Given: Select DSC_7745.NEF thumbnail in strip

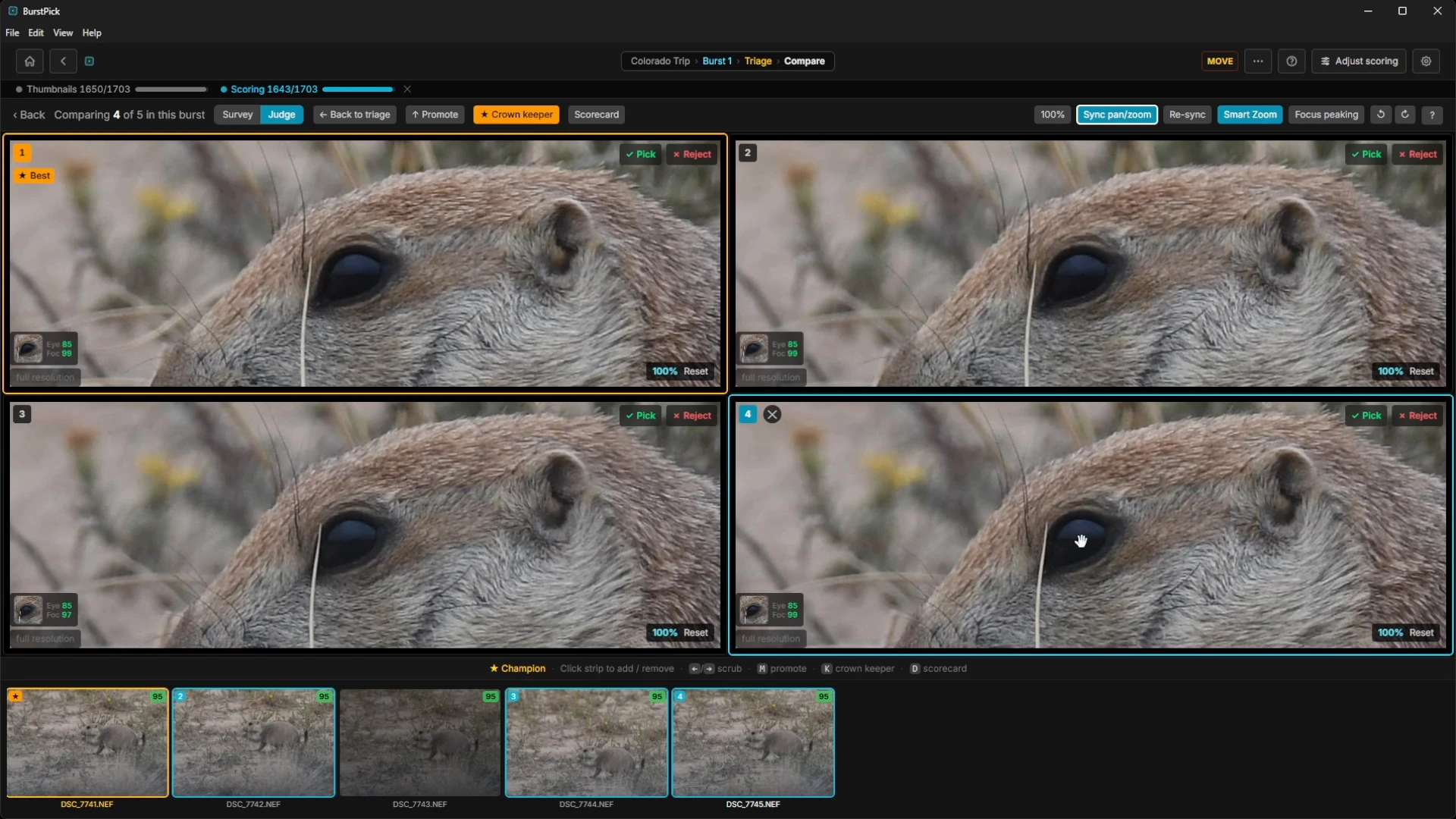Looking at the screenshot, I should point(753,743).
